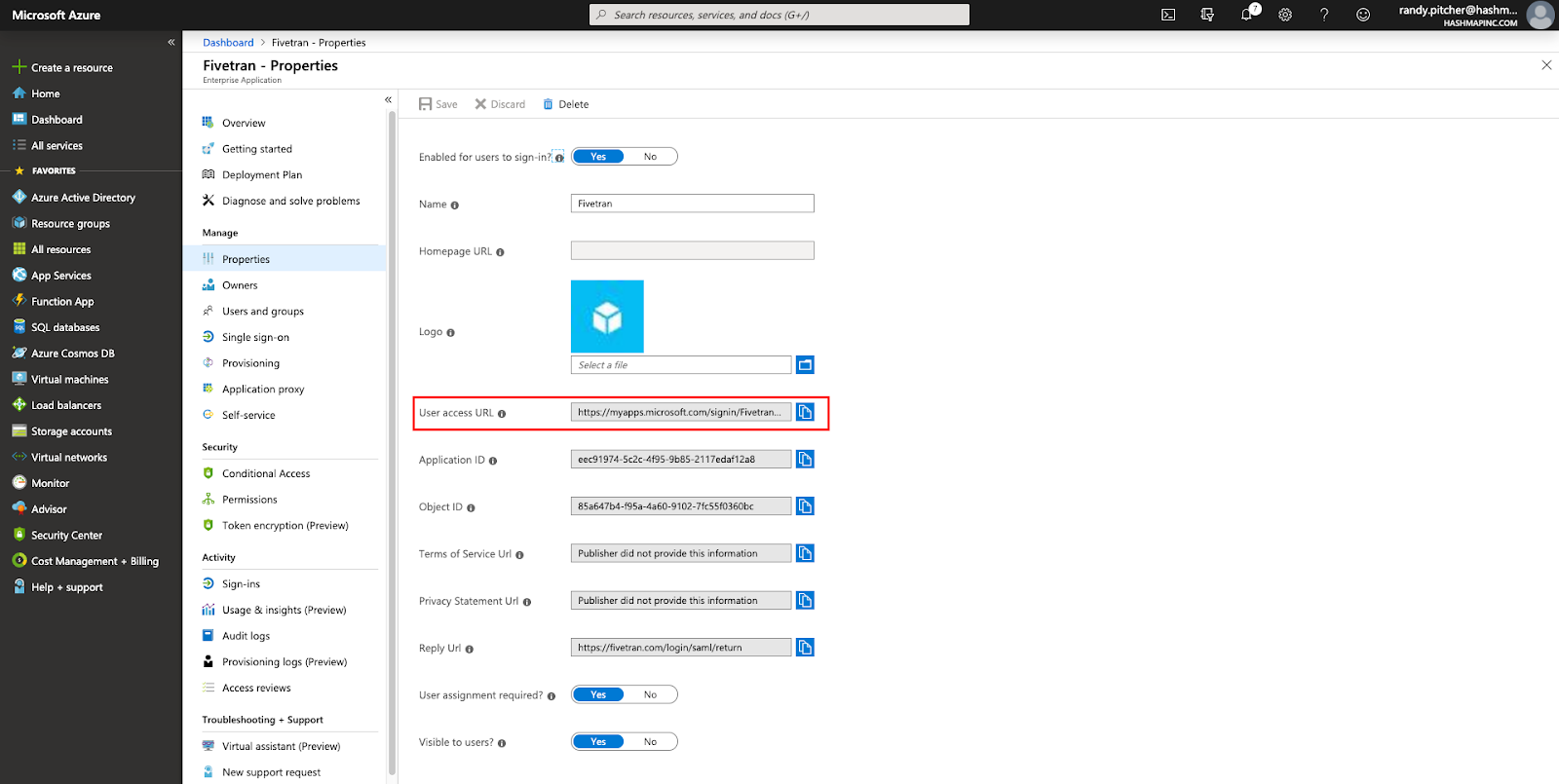The height and width of the screenshot is (784, 1559).
Task: Show info tooltip for User access URL
Action: [x=502, y=414]
